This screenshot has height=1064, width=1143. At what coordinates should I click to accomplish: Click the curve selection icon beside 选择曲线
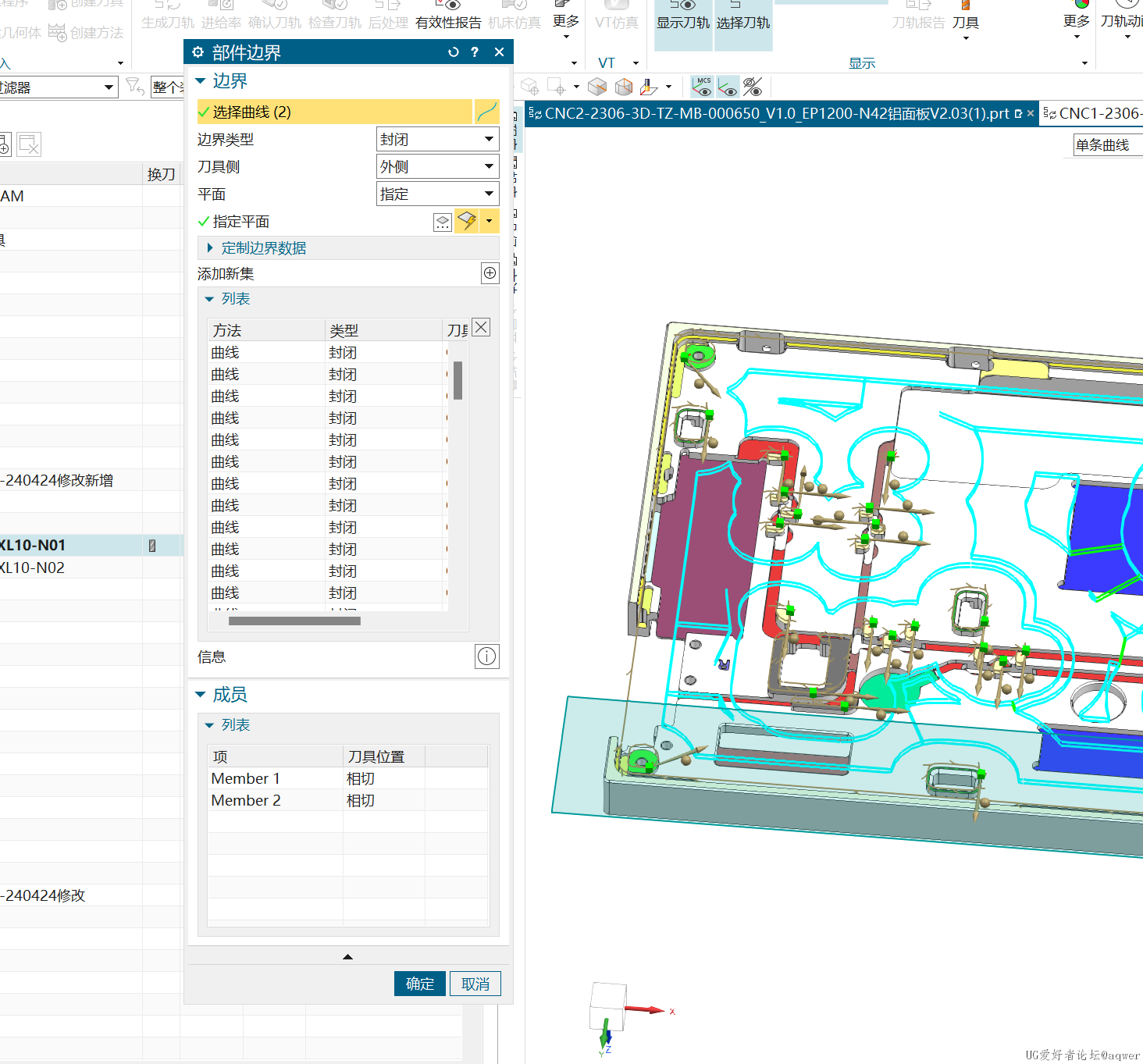coord(486,112)
